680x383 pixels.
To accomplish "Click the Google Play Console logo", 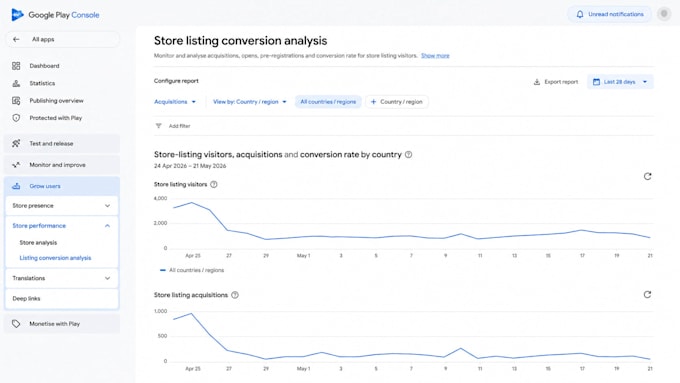I will [x=56, y=15].
